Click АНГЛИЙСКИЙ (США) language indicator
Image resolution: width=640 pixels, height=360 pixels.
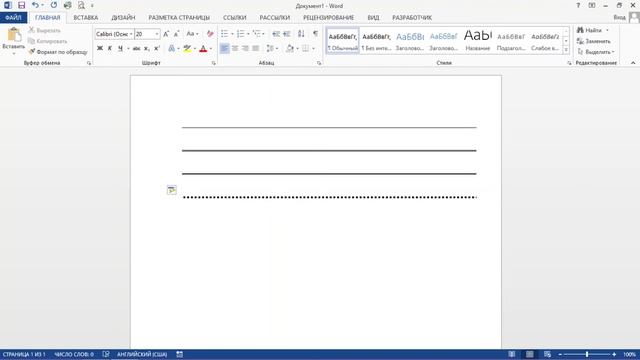pyautogui.click(x=142, y=354)
